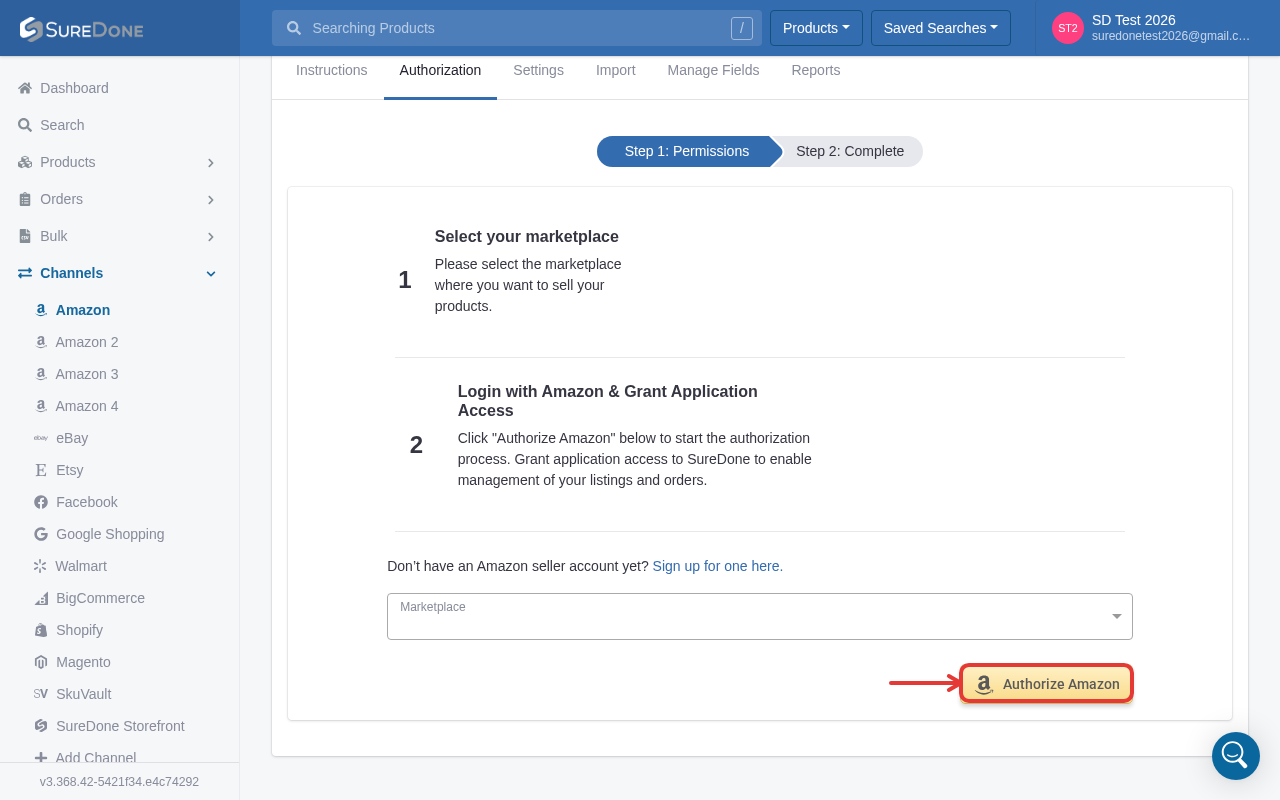Screen dimensions: 1280x800
Task: Expand the Products sidebar section chevron
Action: point(211,162)
